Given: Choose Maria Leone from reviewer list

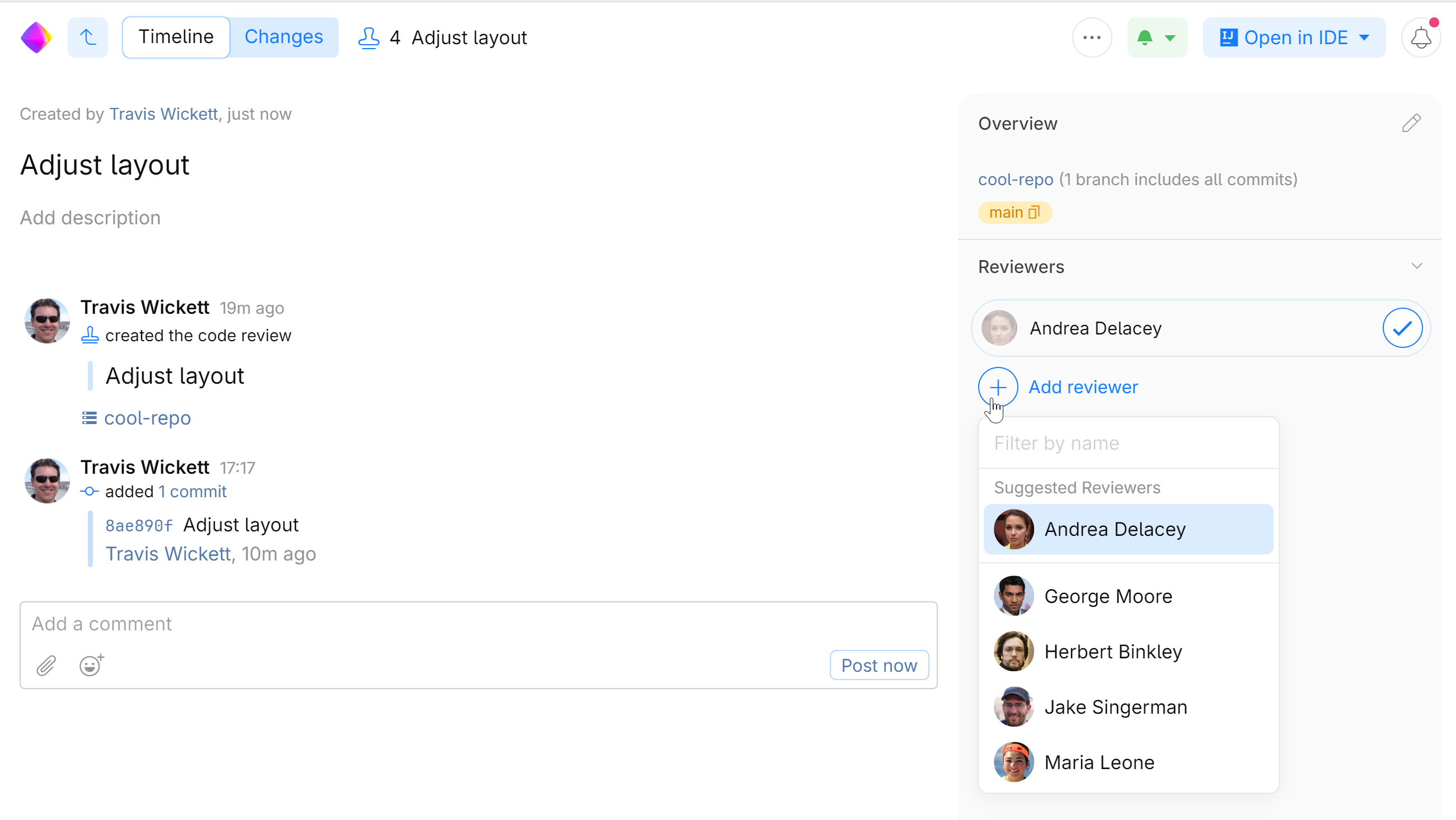Looking at the screenshot, I should click(1099, 762).
